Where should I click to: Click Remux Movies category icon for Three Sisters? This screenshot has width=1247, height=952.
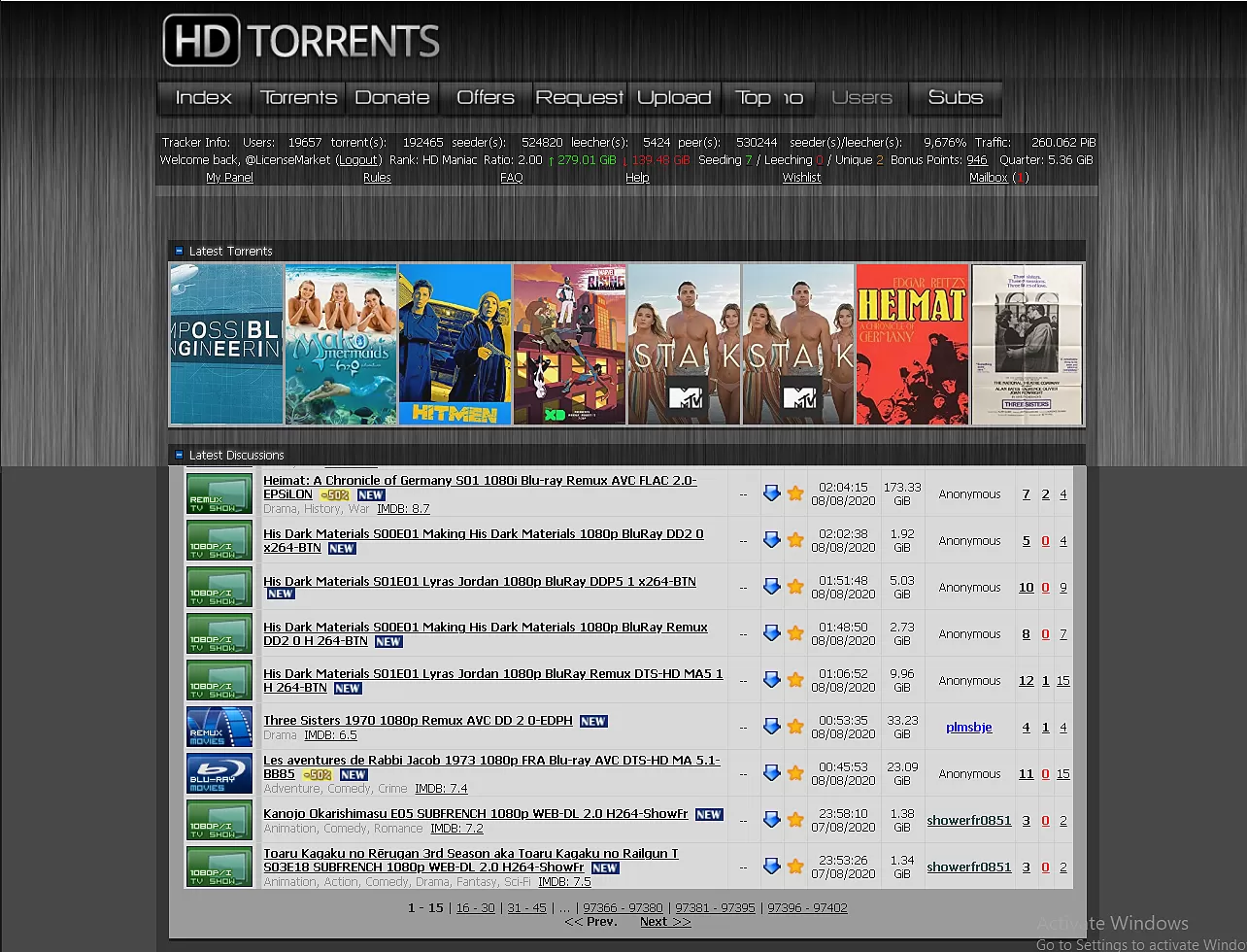pyautogui.click(x=219, y=727)
